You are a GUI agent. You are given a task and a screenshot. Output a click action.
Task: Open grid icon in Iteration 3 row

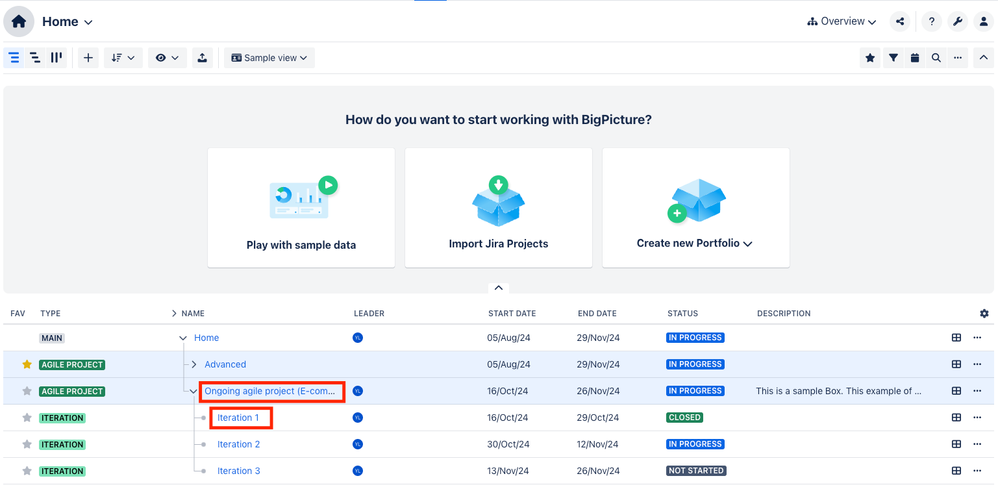click(956, 471)
